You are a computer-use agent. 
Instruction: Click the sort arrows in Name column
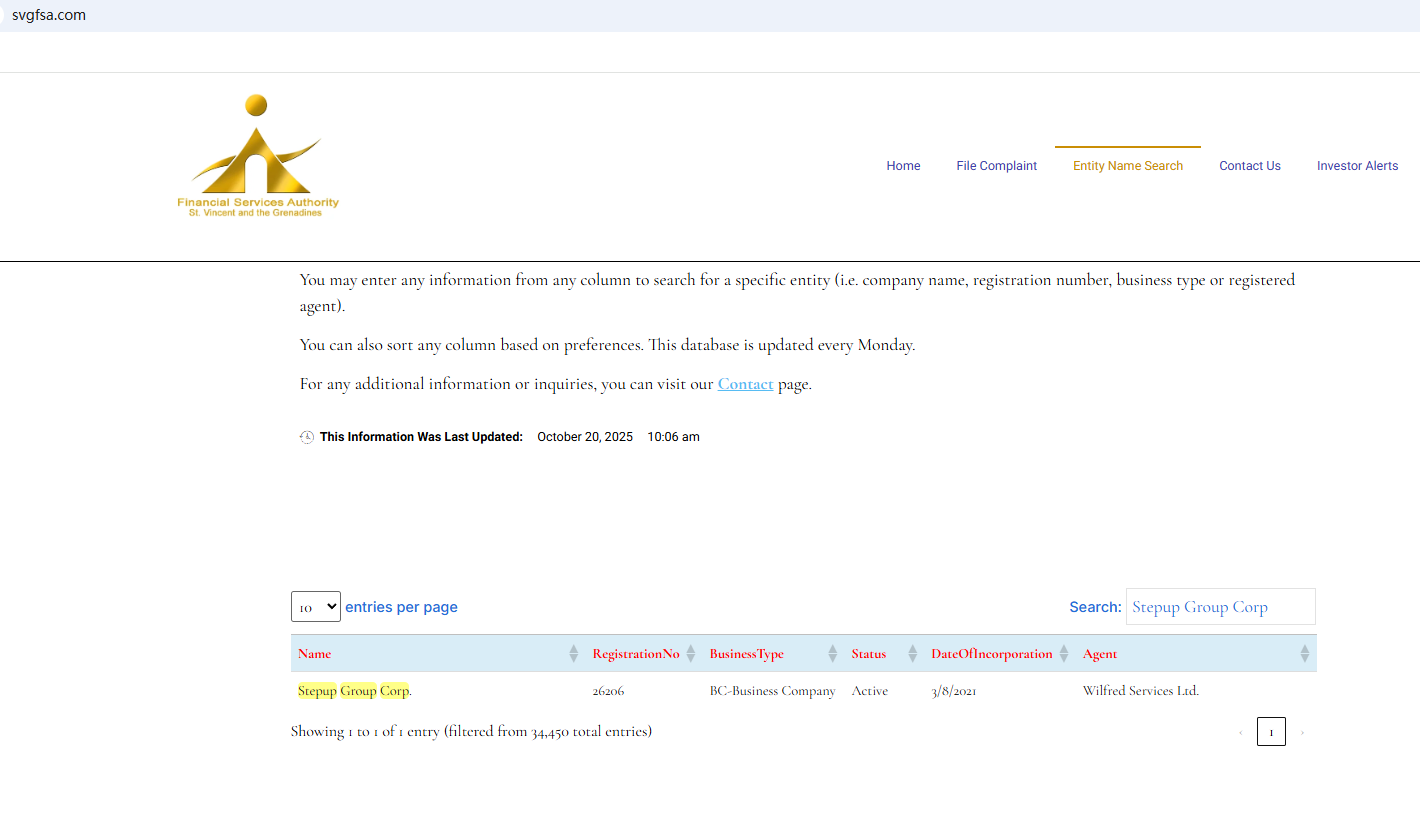(573, 654)
